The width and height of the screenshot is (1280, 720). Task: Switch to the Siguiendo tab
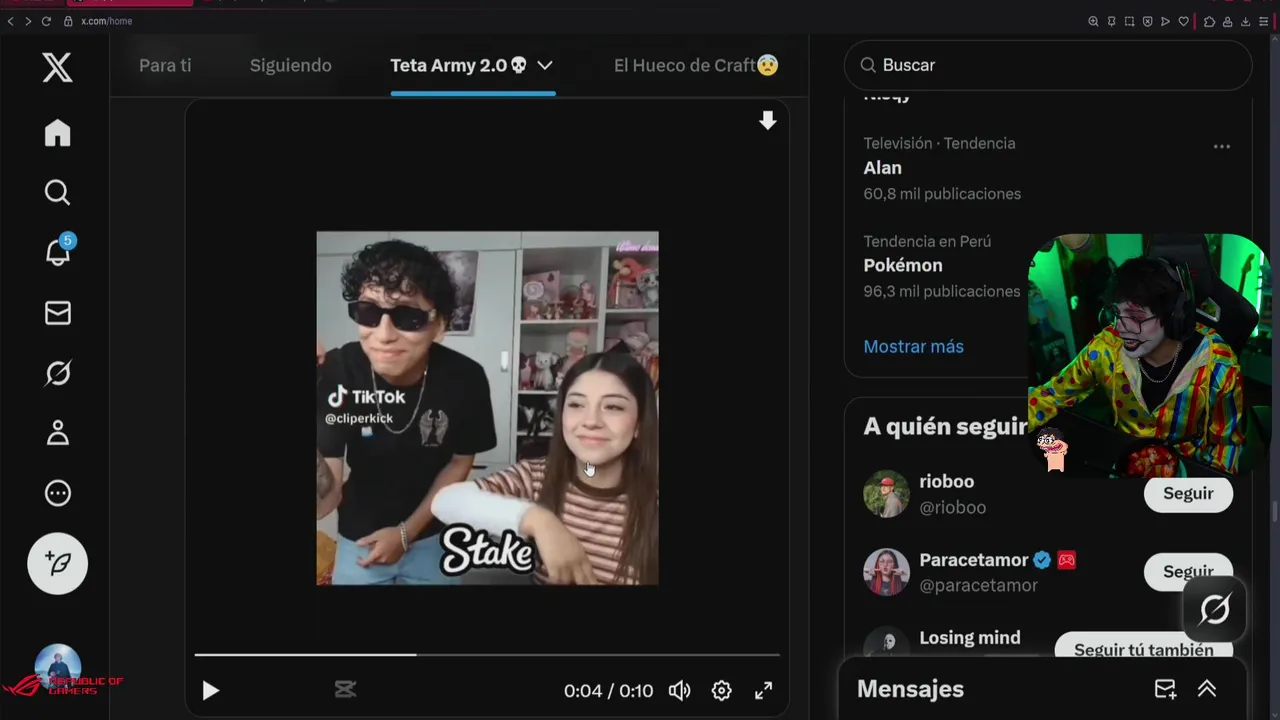click(x=290, y=65)
